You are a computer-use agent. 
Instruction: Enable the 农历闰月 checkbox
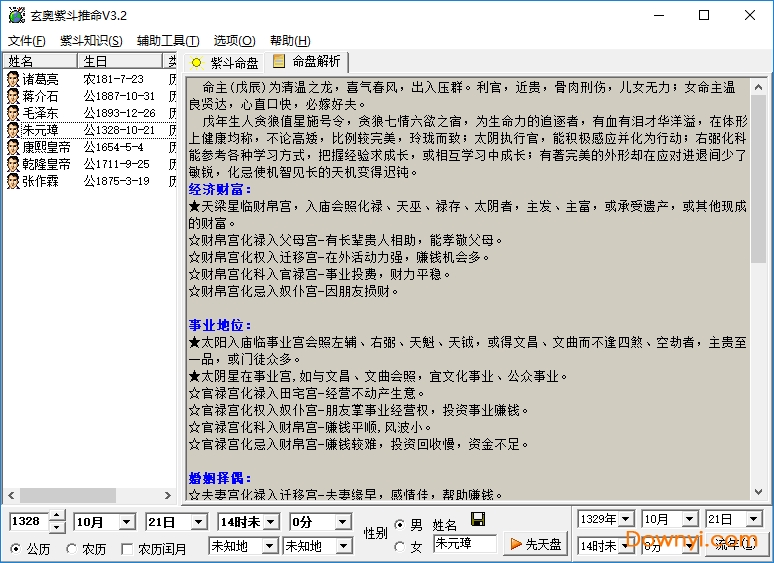click(x=127, y=548)
